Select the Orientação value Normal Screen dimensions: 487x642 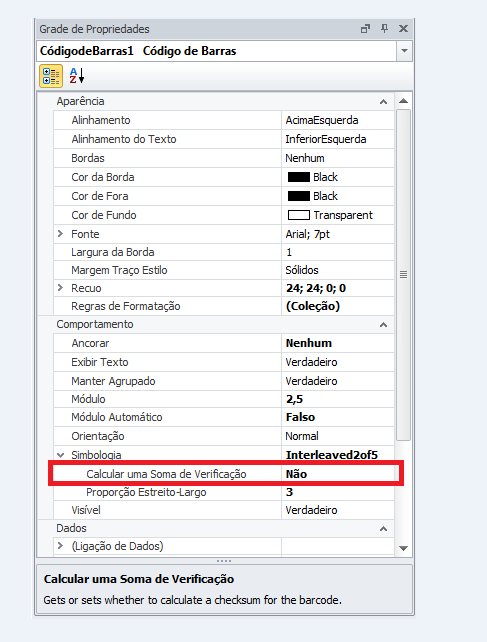click(x=302, y=436)
